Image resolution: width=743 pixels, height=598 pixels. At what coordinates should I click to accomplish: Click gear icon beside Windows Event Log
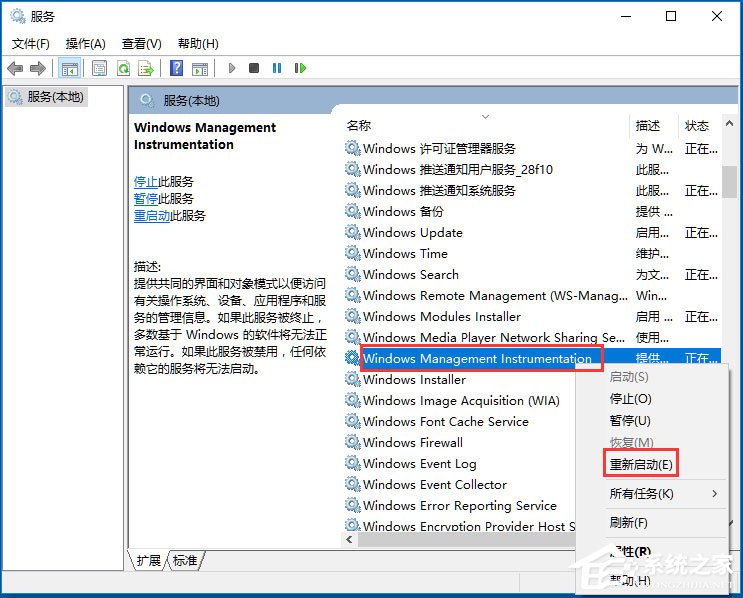point(353,462)
